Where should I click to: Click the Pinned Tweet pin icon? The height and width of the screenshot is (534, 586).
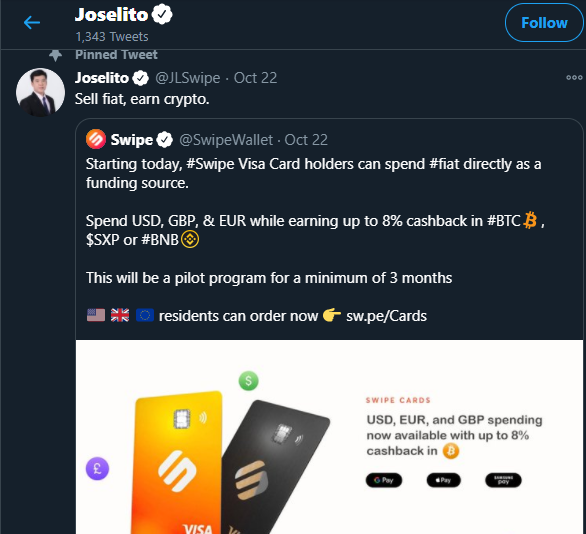click(x=55, y=55)
